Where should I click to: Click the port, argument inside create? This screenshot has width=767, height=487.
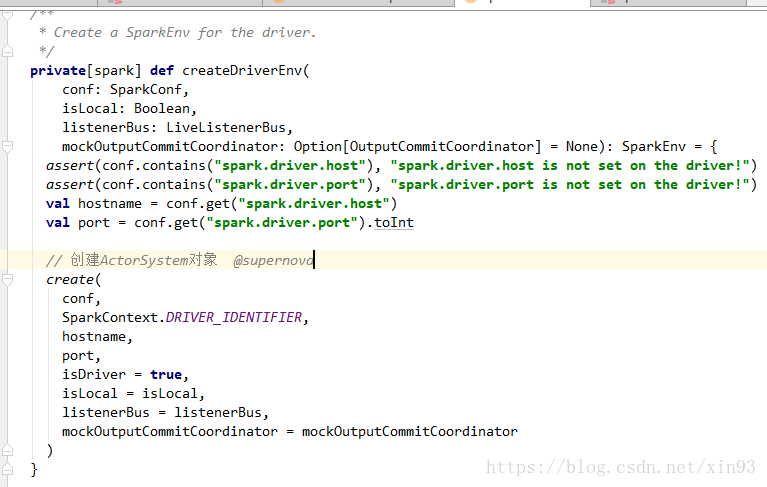[x=81, y=356]
